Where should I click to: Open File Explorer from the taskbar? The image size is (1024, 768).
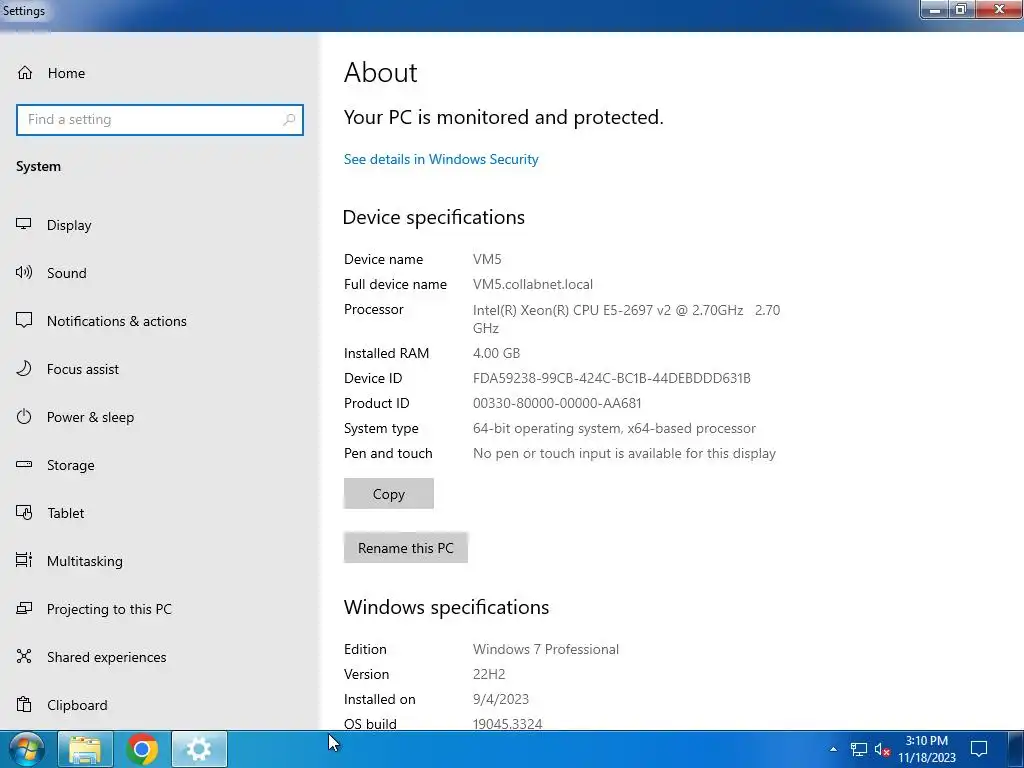[x=85, y=749]
